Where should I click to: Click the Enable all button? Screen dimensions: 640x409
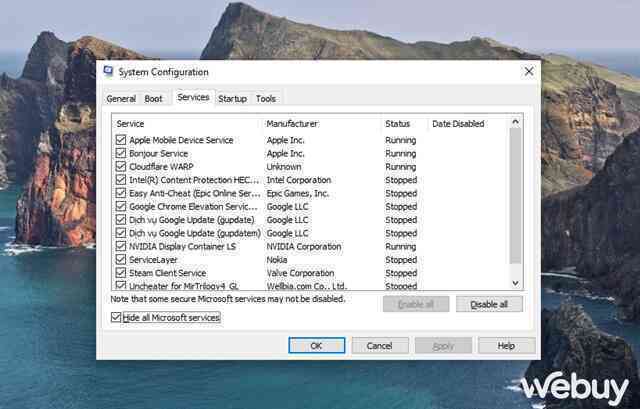(x=416, y=304)
